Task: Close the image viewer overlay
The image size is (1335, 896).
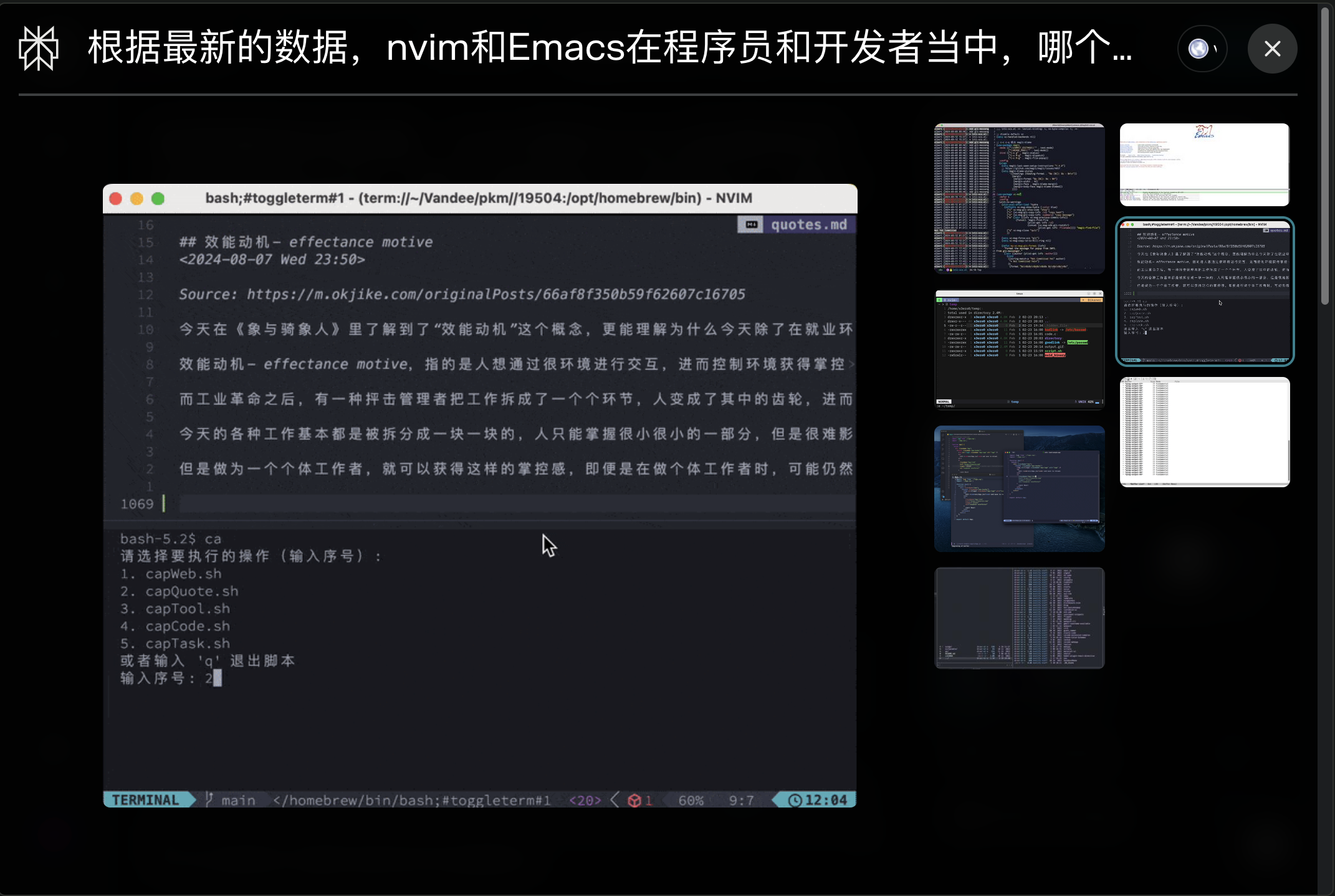Action: (x=1272, y=49)
